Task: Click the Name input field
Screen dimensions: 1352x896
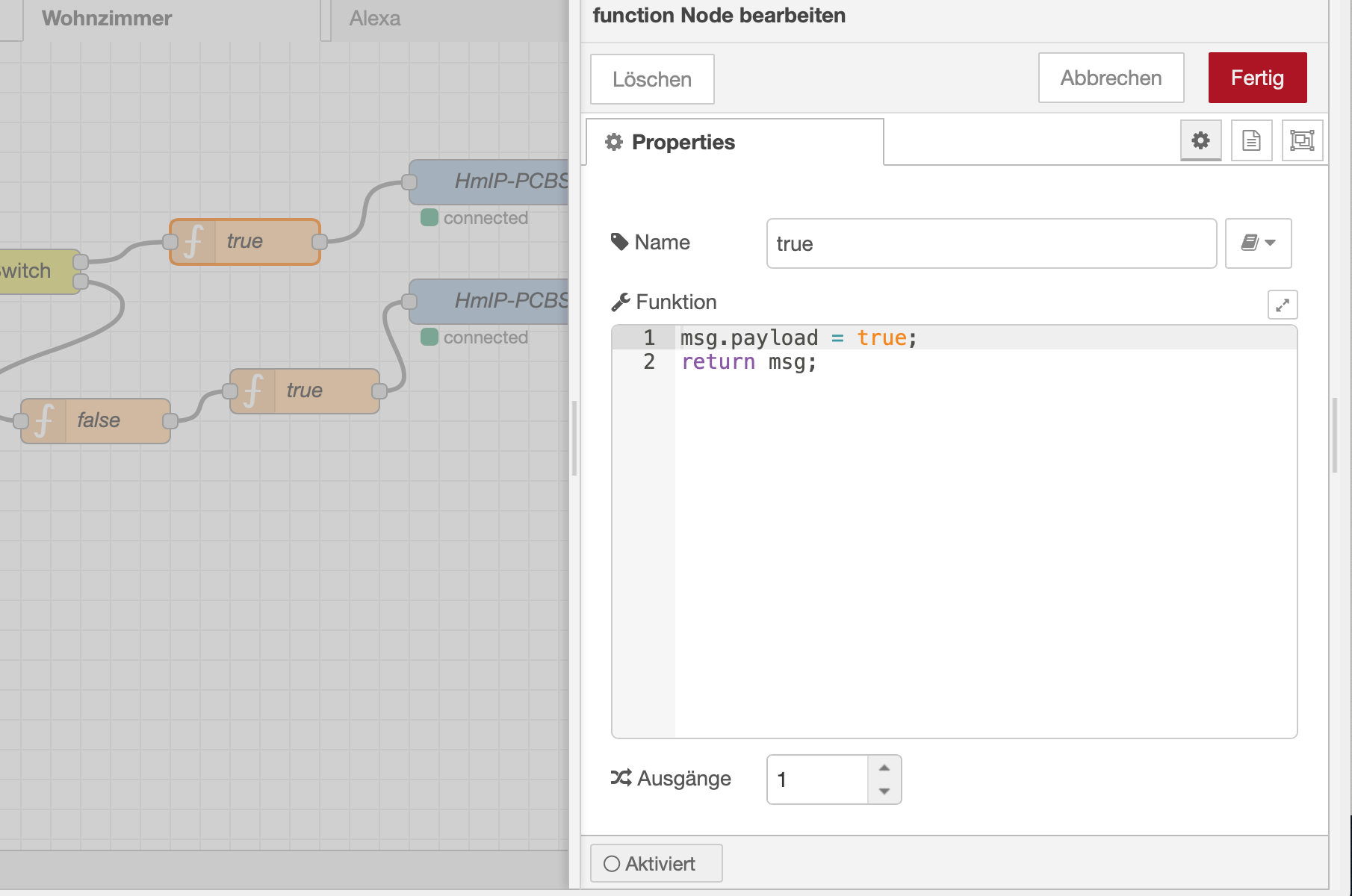Action: tap(990, 243)
